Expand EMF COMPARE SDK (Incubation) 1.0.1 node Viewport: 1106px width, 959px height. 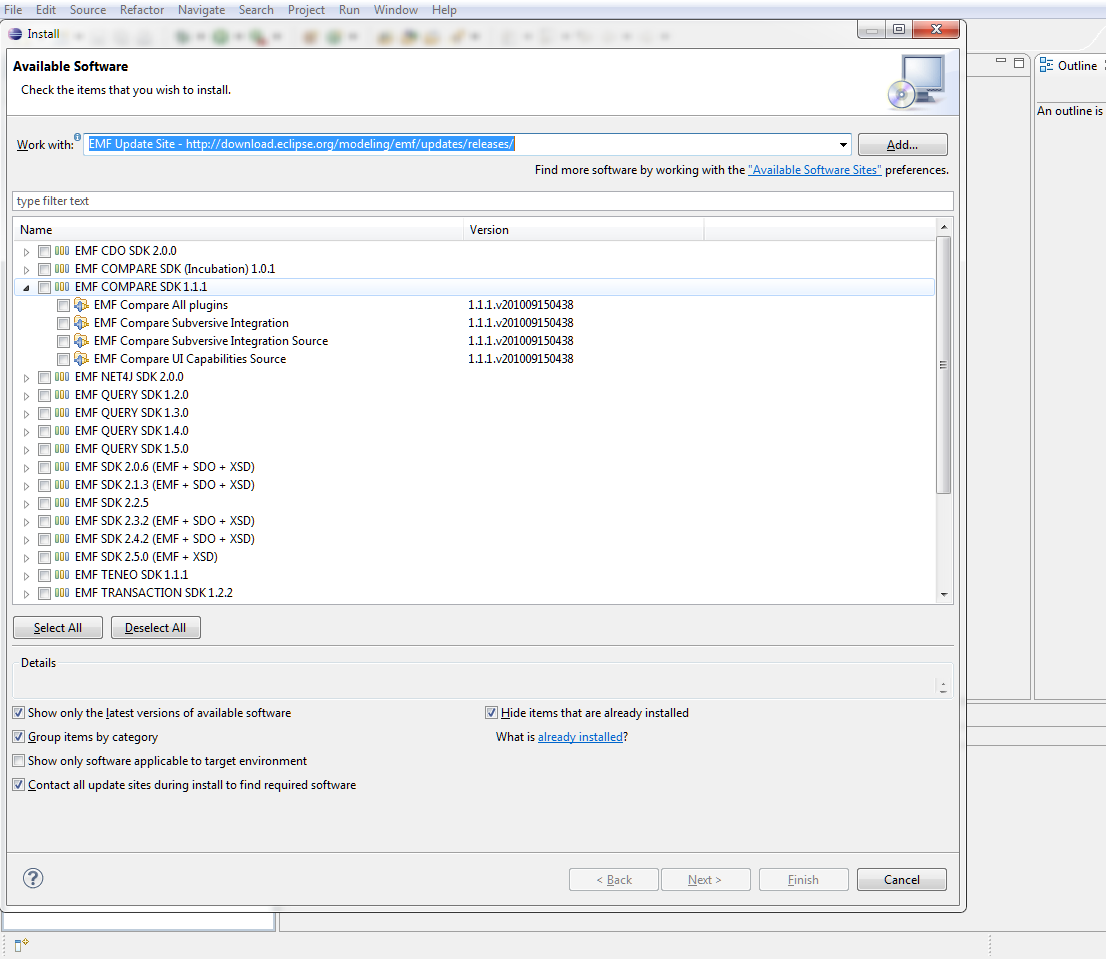tap(26, 269)
